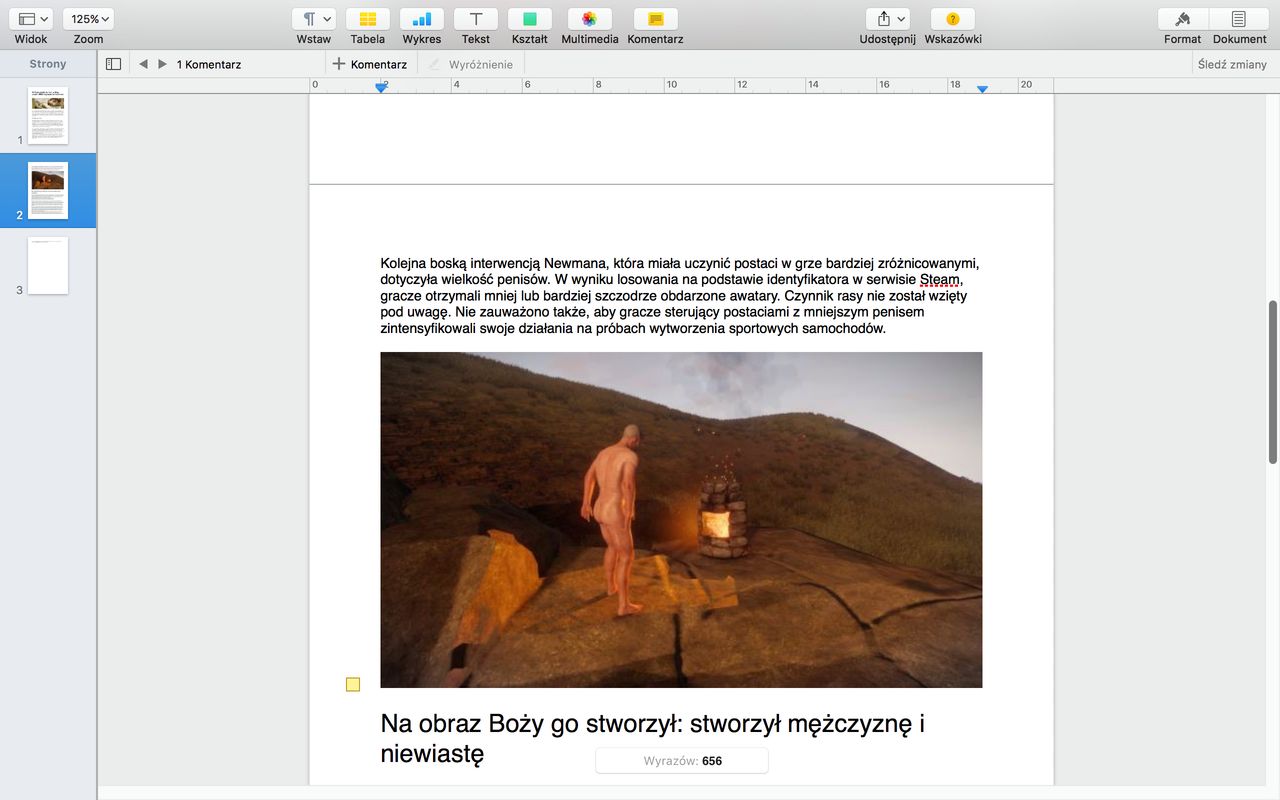Open the Wstaw insert dropdown

(314, 19)
